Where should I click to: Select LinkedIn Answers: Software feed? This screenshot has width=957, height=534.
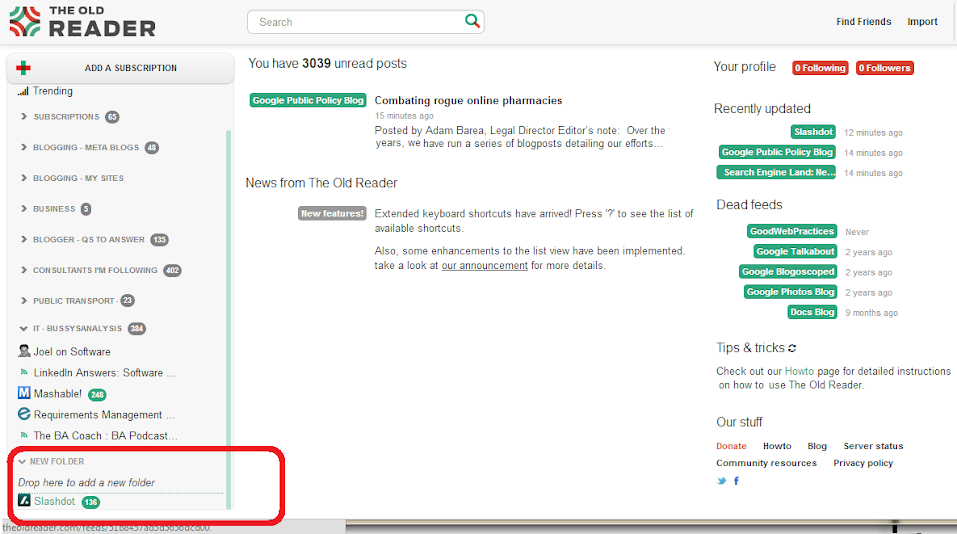click(x=104, y=372)
